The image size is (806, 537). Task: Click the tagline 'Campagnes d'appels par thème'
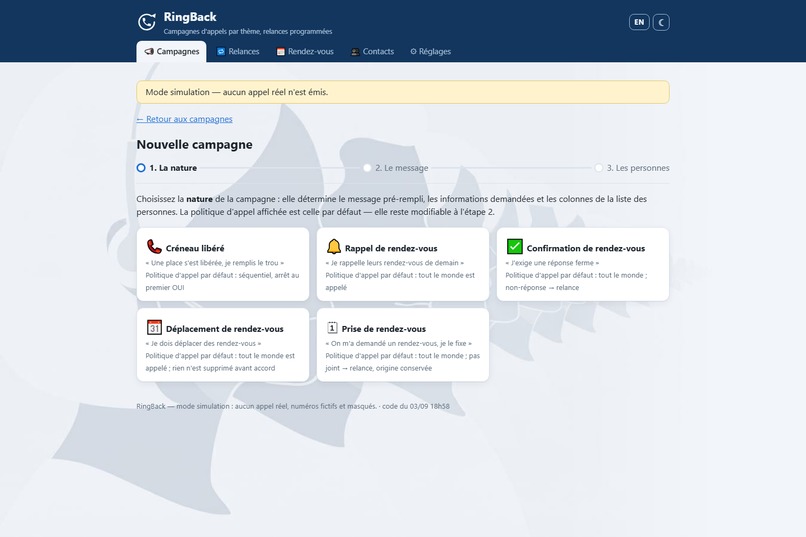click(212, 31)
